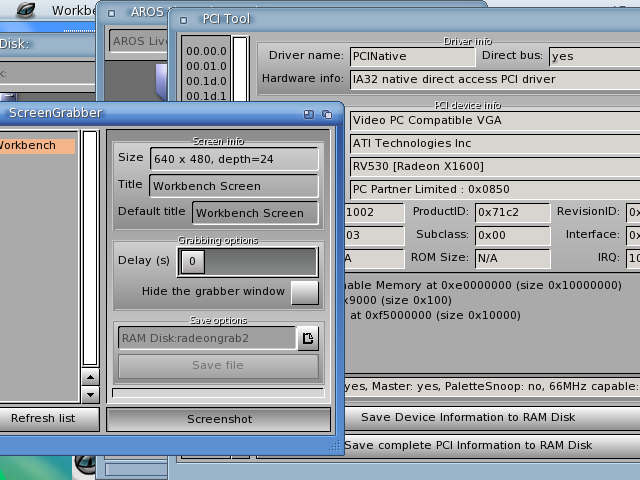
Task: Select Workbench entry in screen list
Action: coord(37,146)
